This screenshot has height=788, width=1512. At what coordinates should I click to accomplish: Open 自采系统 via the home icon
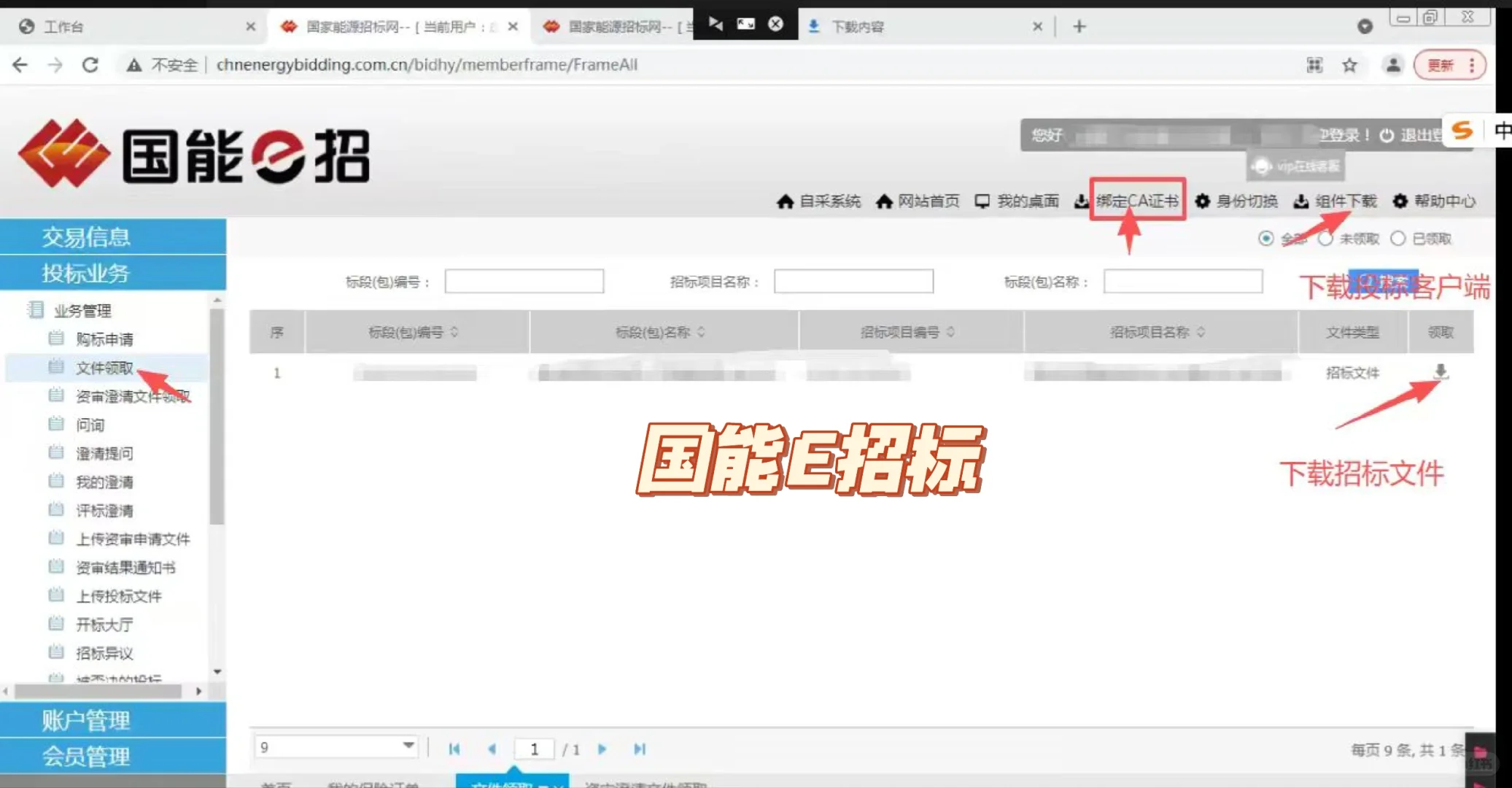(x=819, y=201)
